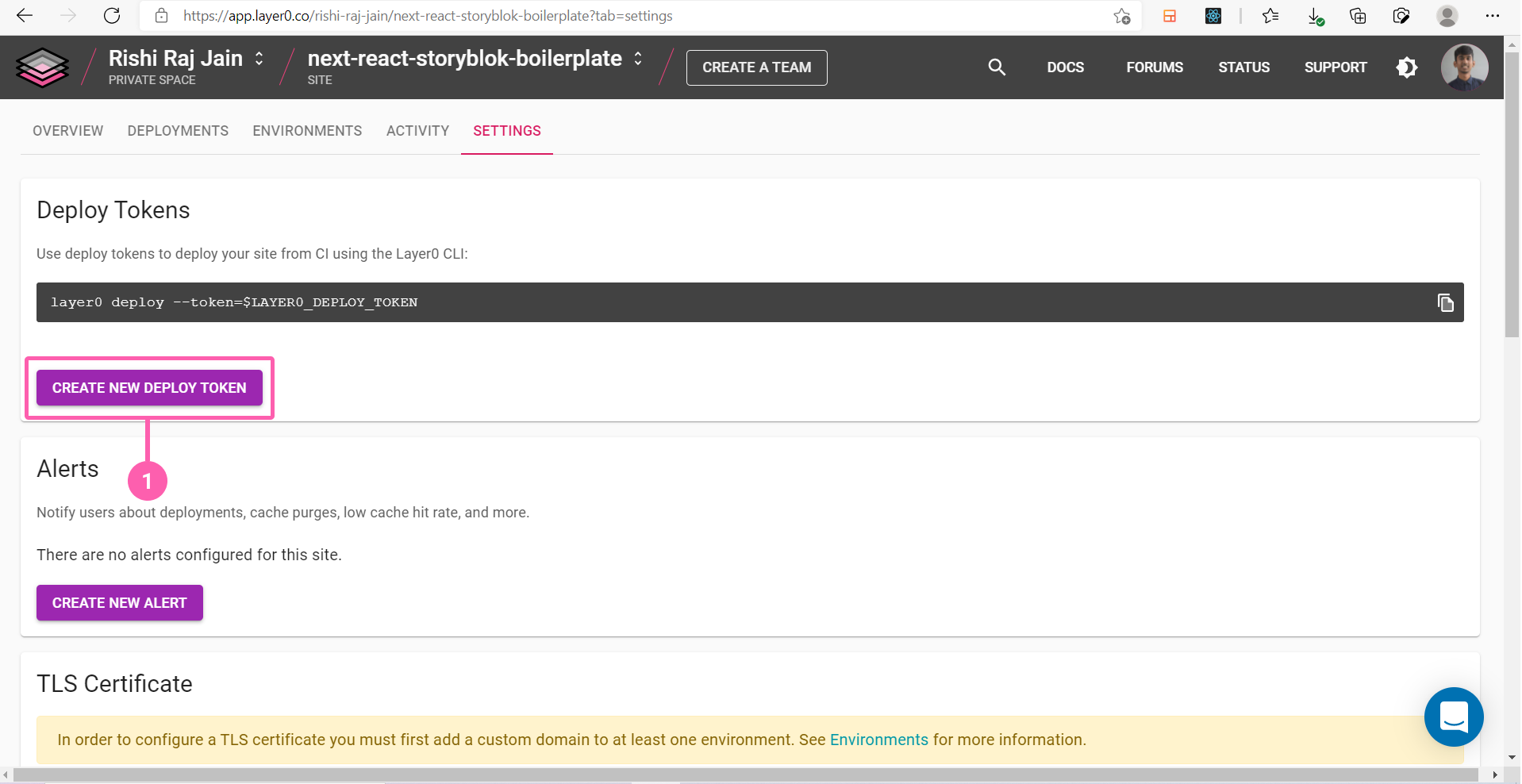Click the scroll-up arrow of vertical scrollbar

tap(1512, 44)
